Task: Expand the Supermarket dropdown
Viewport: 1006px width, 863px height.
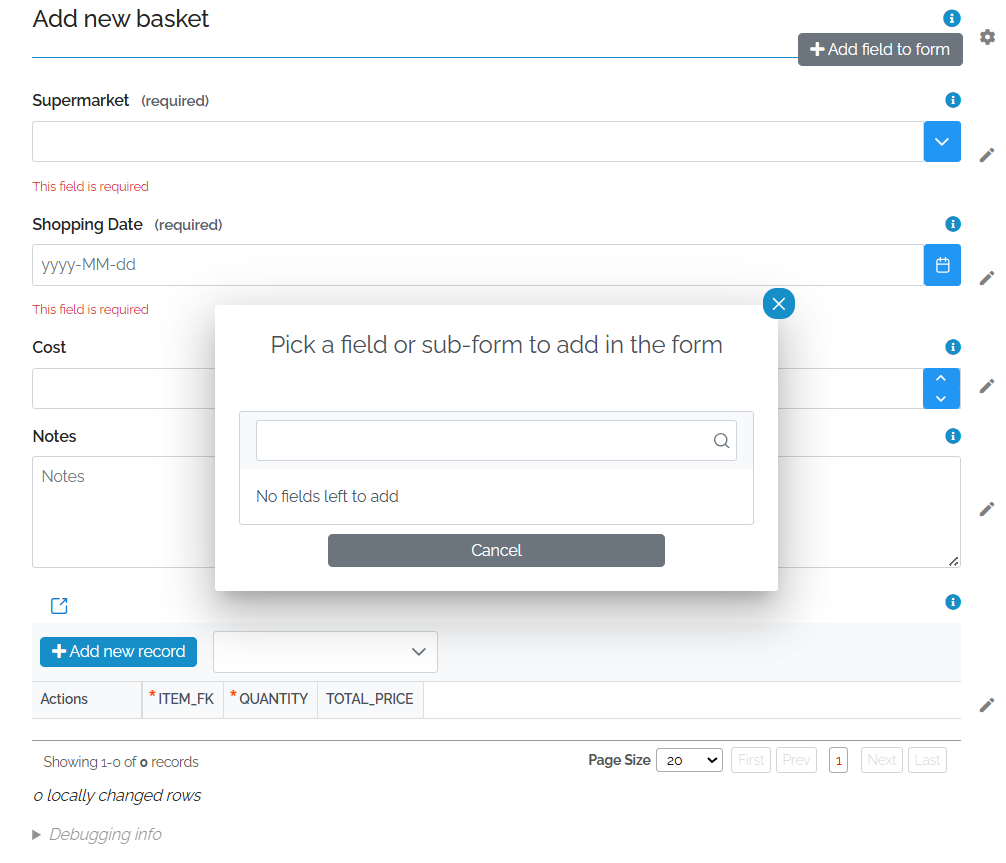Action: coord(941,141)
